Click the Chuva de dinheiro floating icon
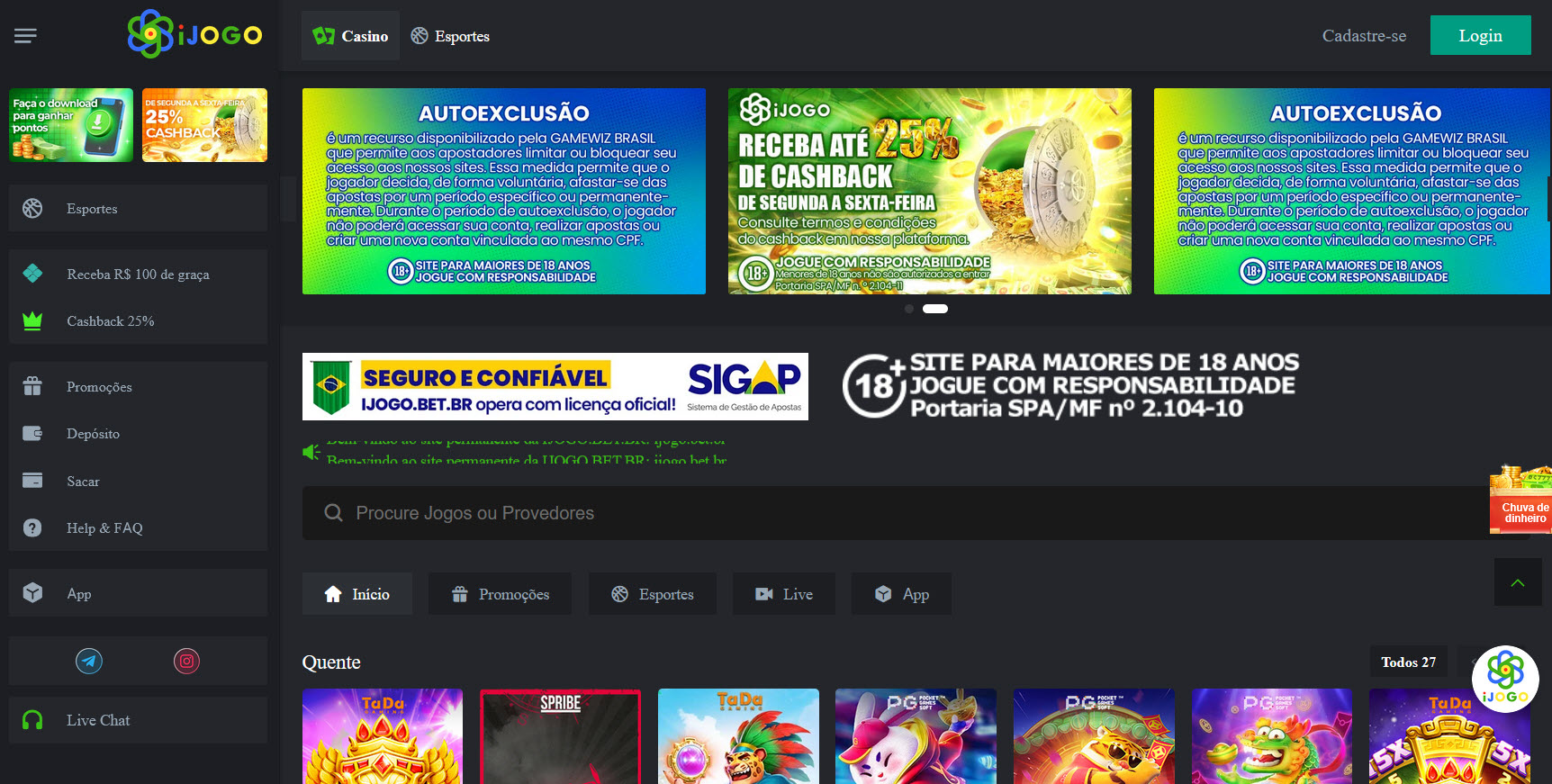The width and height of the screenshot is (1552, 784). click(x=1522, y=500)
